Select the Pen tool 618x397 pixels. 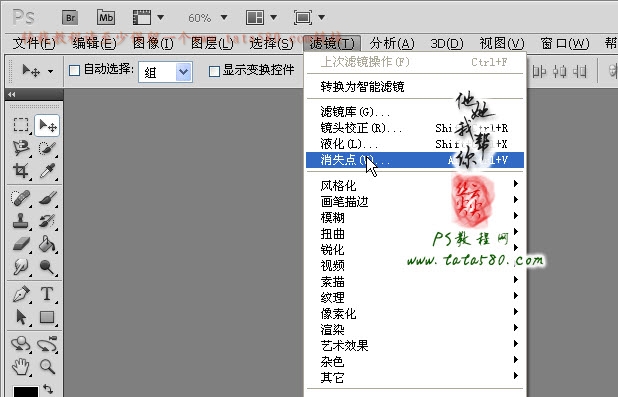[21, 294]
